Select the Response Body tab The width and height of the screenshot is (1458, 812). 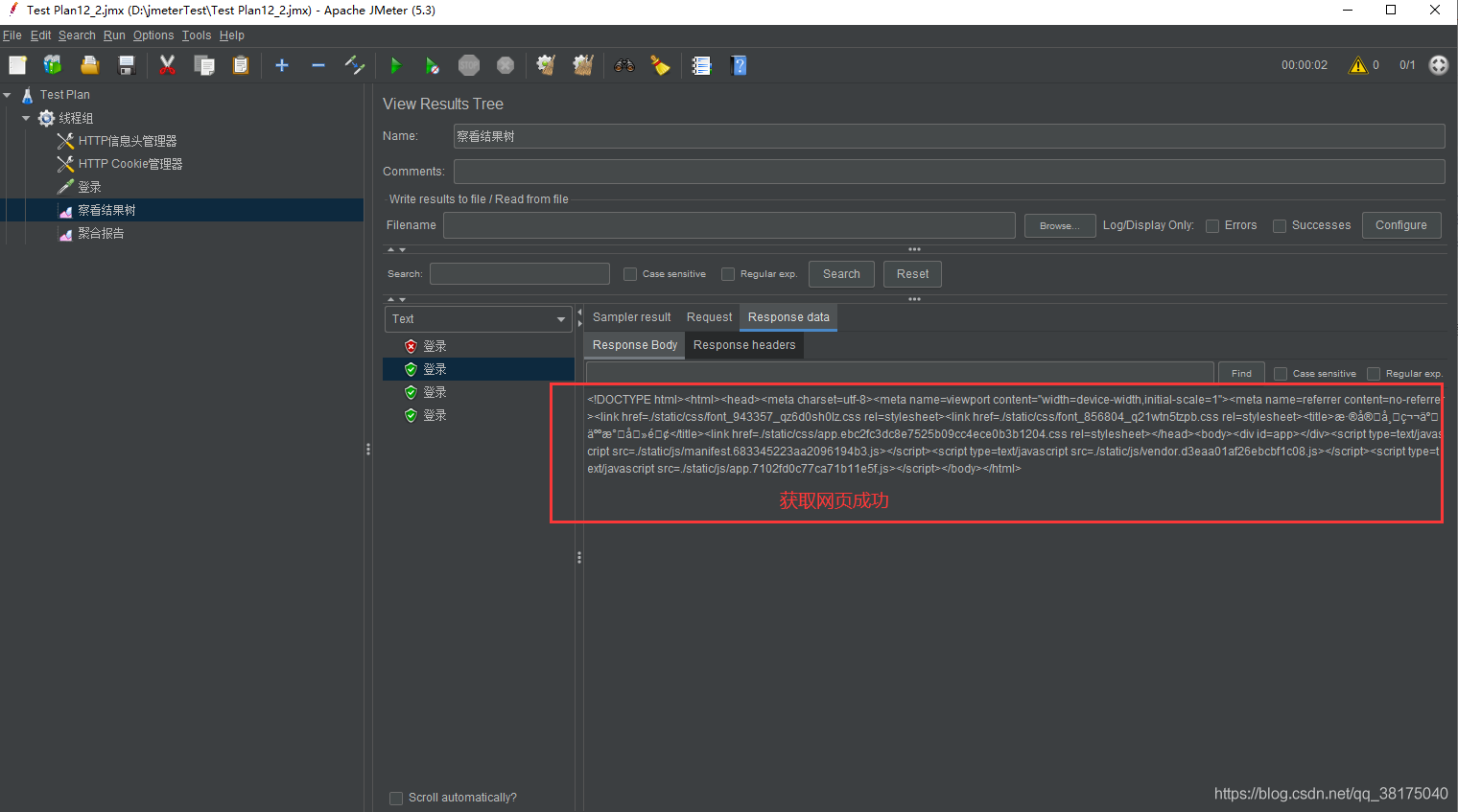click(635, 345)
